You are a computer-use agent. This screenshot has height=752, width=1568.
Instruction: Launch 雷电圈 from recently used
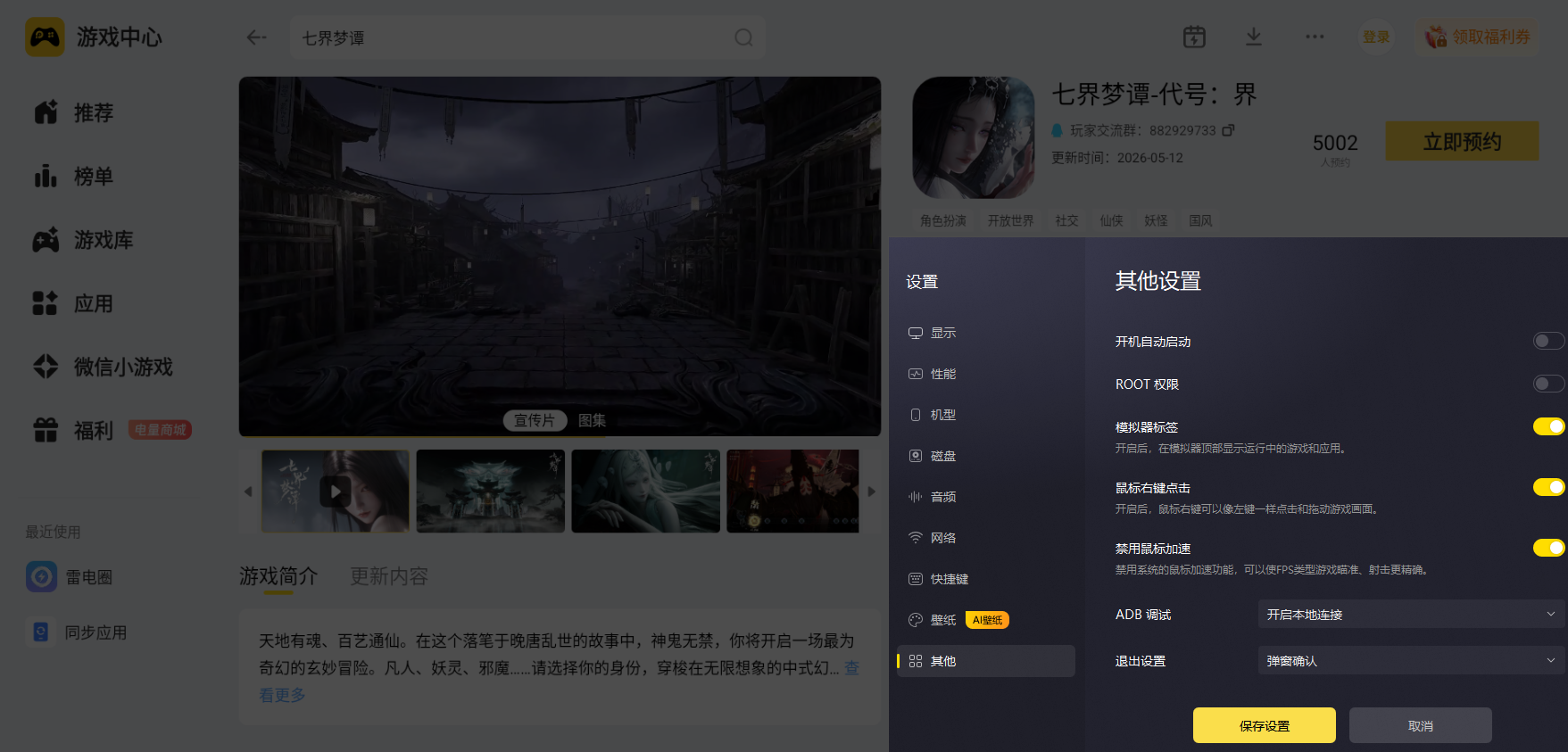[x=70, y=577]
